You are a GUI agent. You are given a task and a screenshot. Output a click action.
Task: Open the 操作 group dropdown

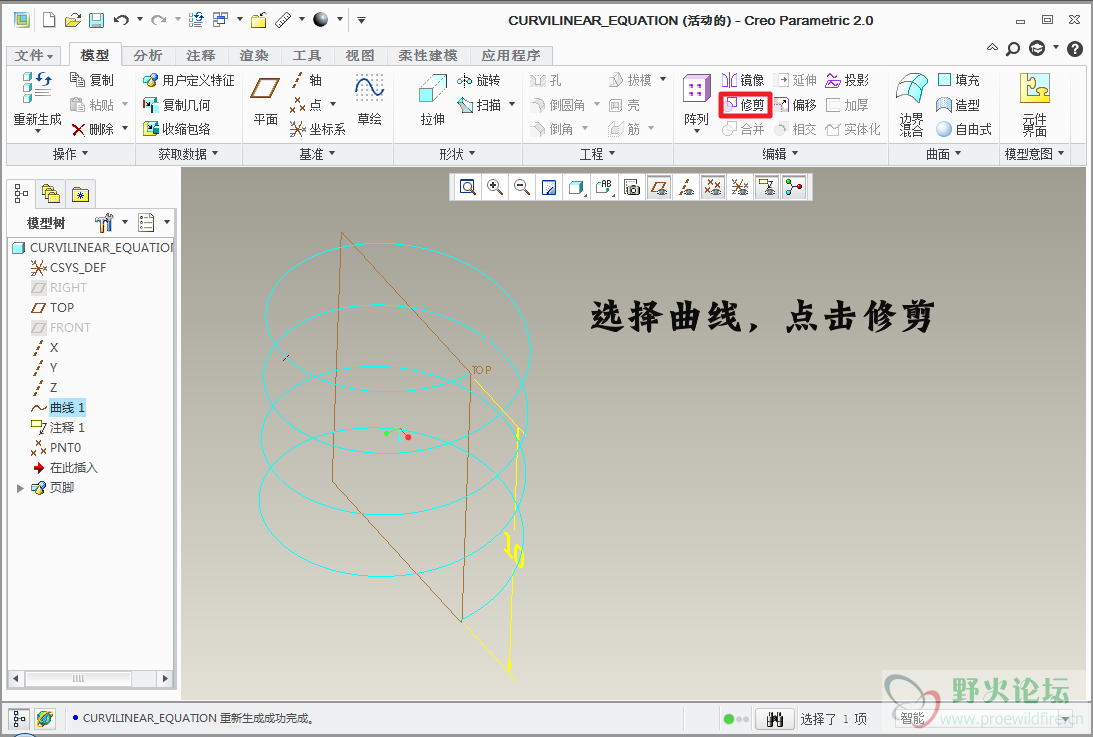coord(70,154)
